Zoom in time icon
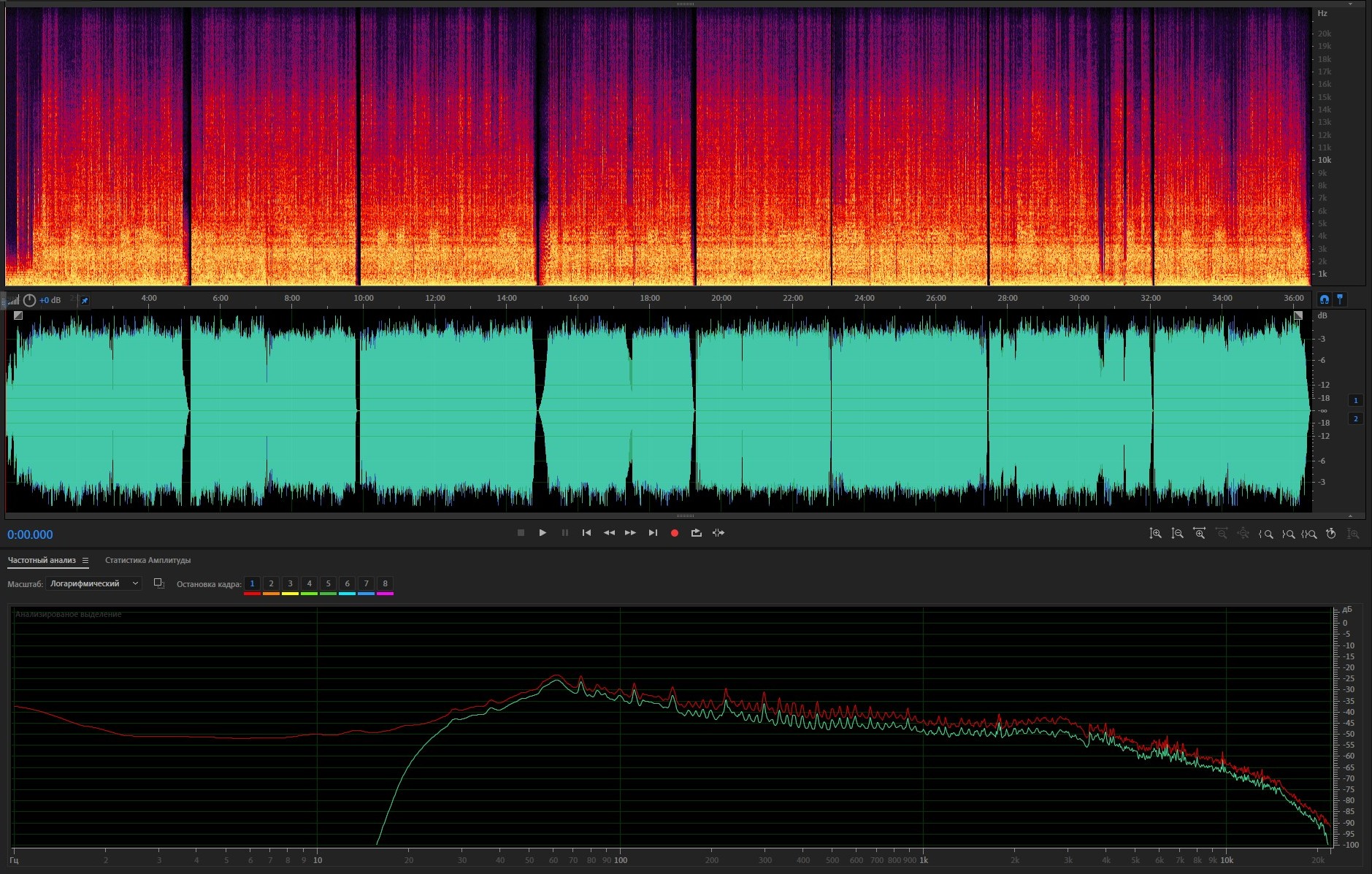This screenshot has width=1372, height=874. click(1199, 534)
